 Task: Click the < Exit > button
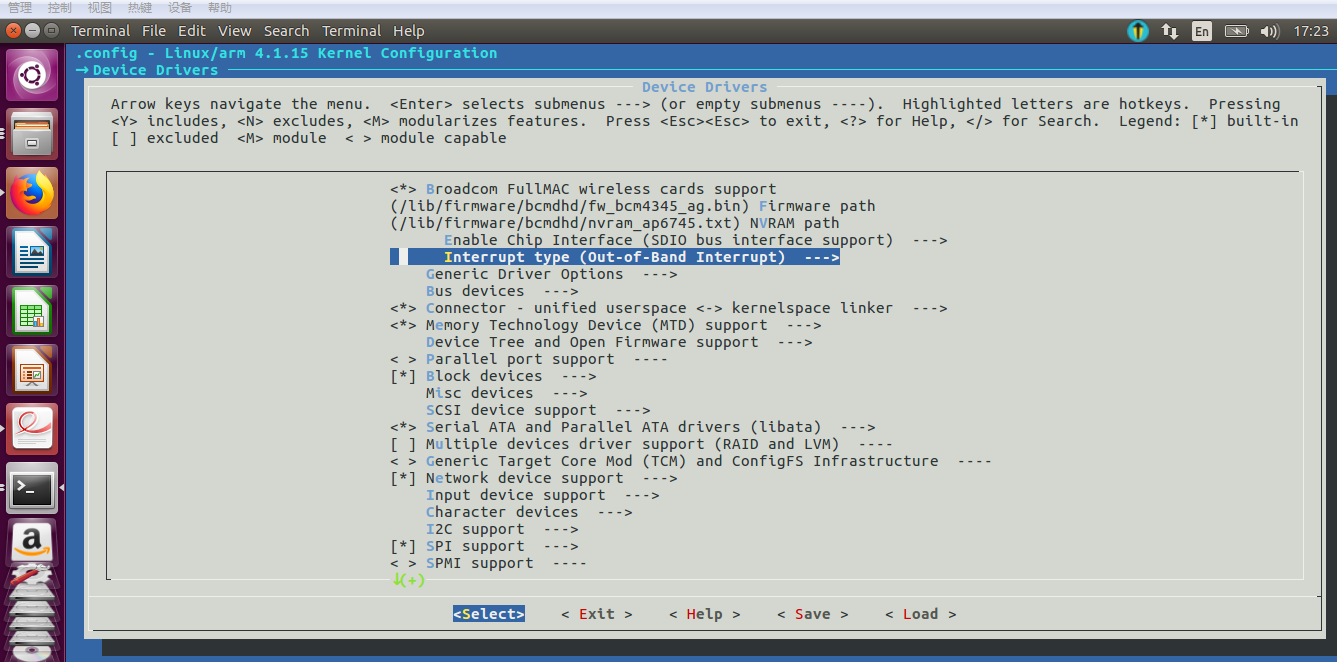(597, 614)
